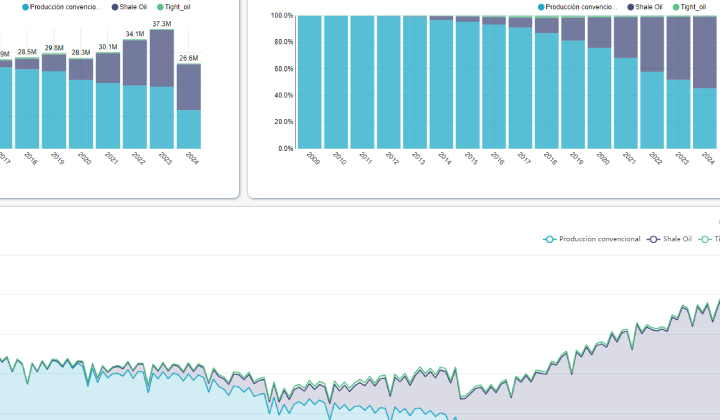Click the 30.1M data label

(x=108, y=47)
